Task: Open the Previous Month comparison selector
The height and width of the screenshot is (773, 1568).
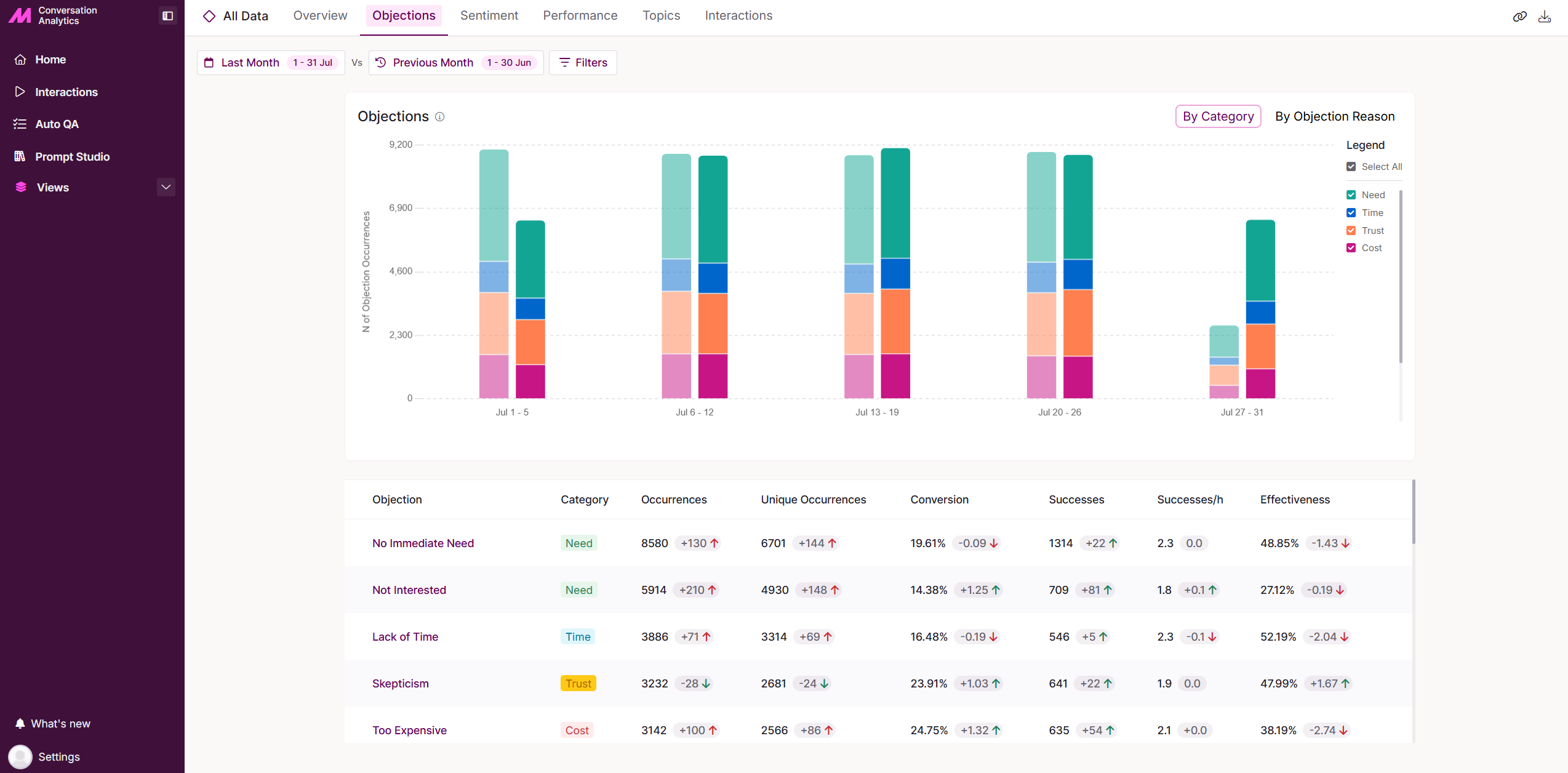Action: tap(456, 63)
